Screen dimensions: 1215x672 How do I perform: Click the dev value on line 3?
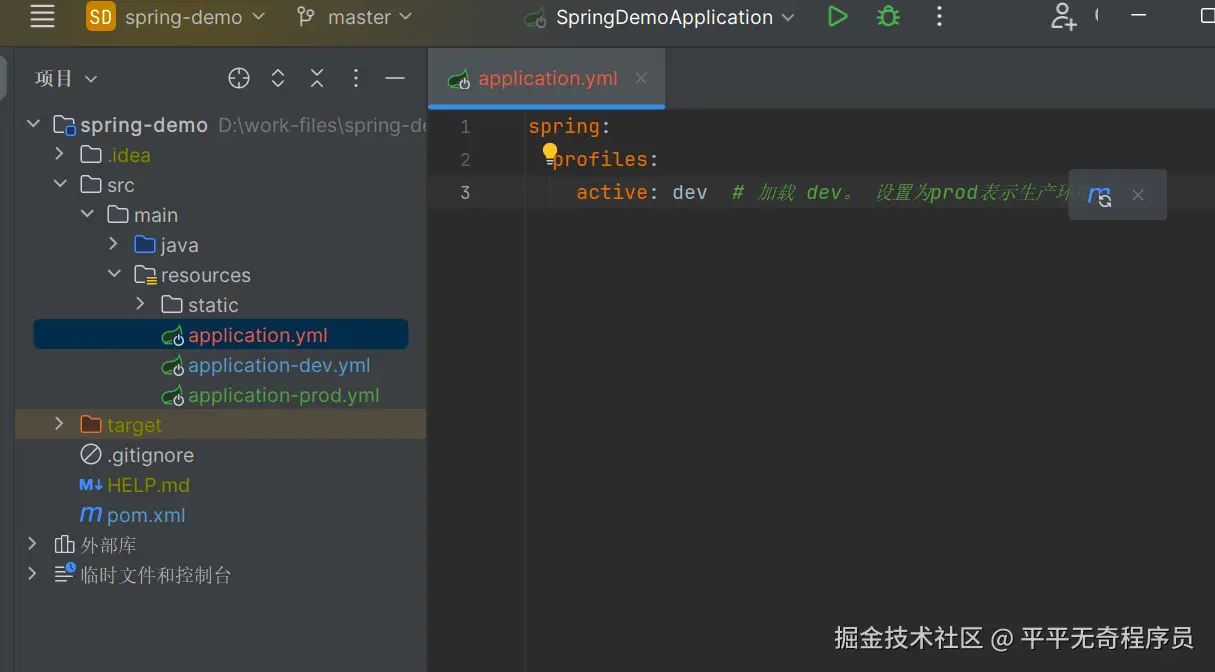pos(690,192)
